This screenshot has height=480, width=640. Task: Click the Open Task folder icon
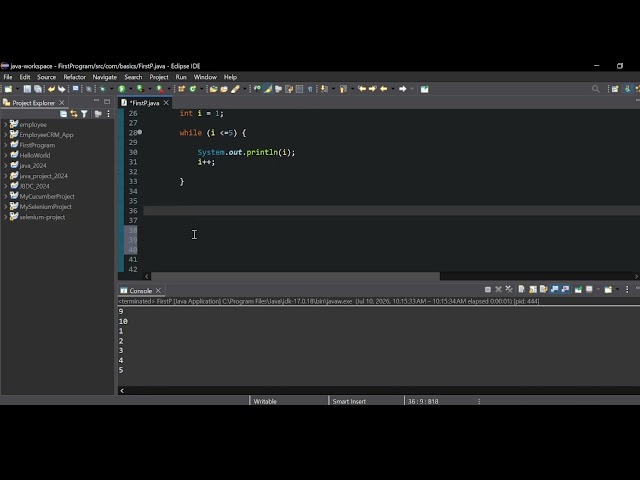point(224,89)
